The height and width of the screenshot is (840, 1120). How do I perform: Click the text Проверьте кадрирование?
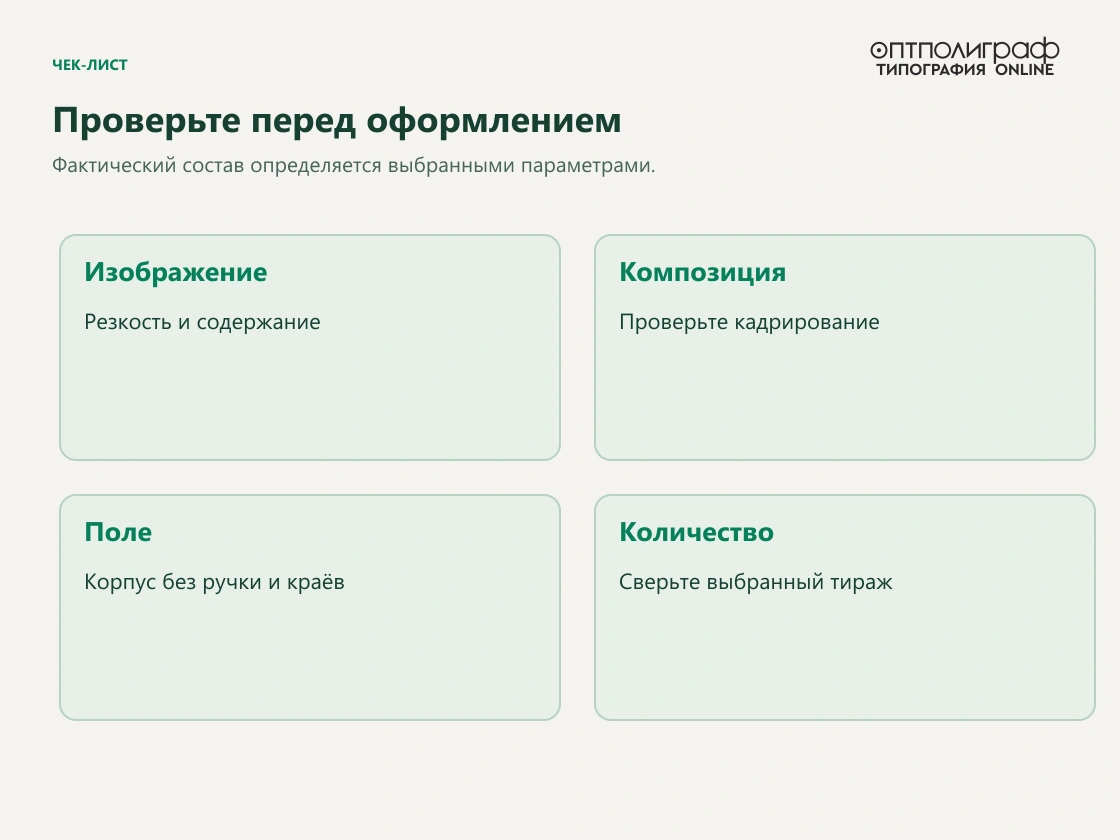pyautogui.click(x=749, y=322)
